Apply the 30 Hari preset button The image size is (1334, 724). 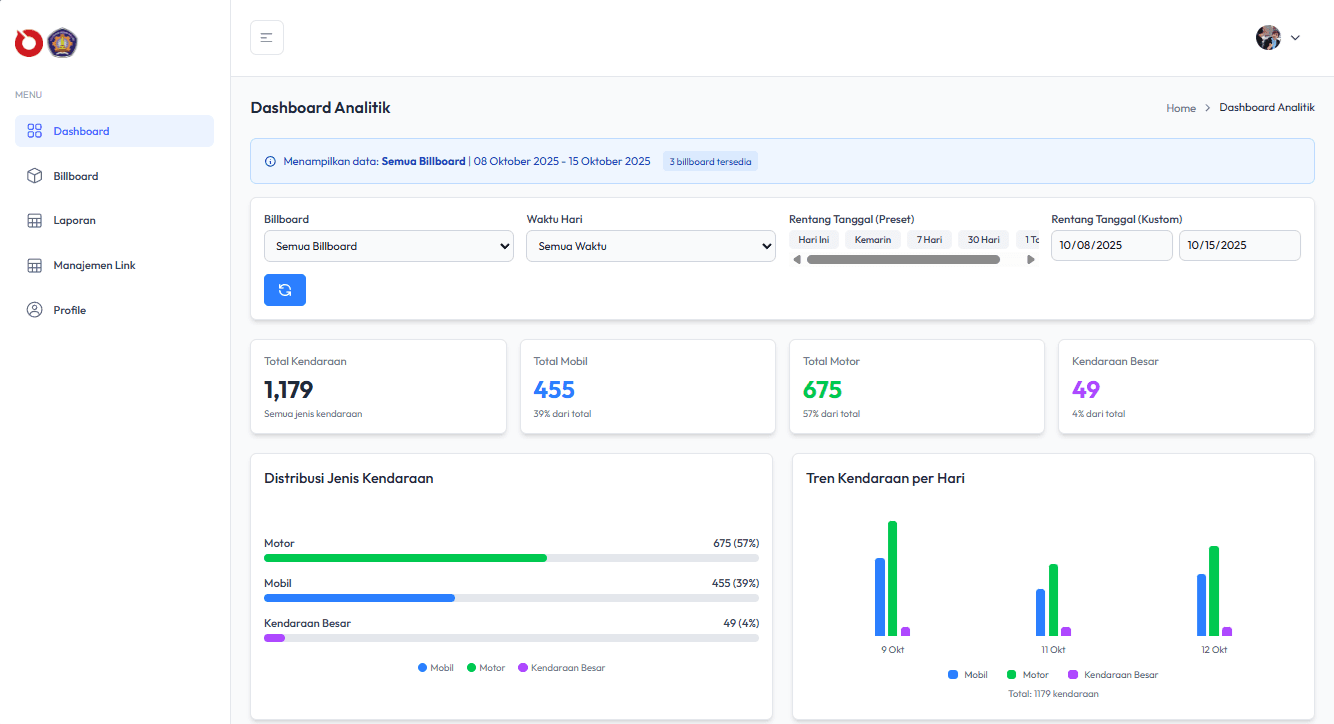pyautogui.click(x=982, y=239)
